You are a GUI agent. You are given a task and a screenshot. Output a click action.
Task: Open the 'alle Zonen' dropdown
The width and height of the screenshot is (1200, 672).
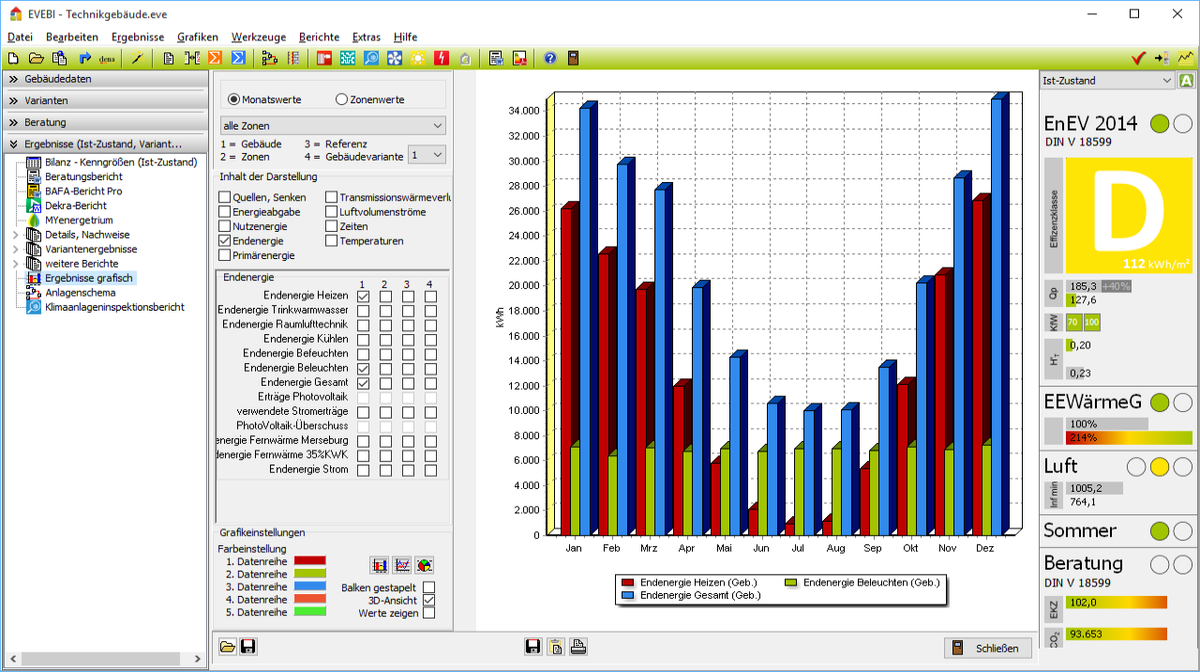pos(333,126)
